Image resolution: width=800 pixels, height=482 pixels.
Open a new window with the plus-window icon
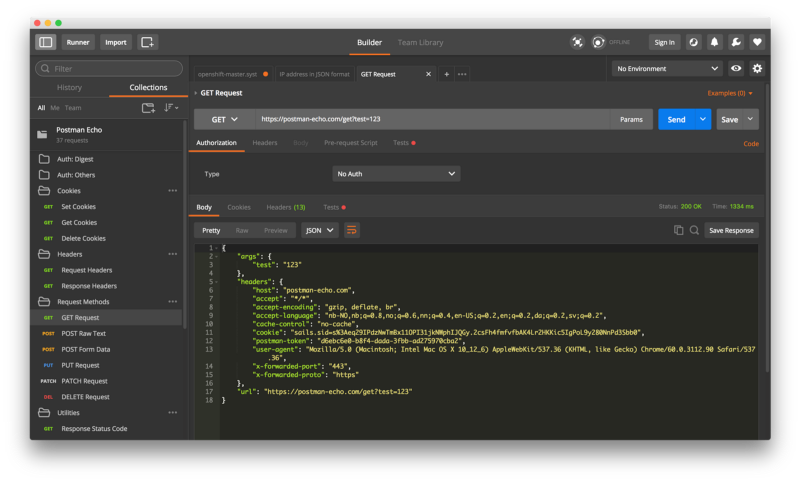[147, 42]
